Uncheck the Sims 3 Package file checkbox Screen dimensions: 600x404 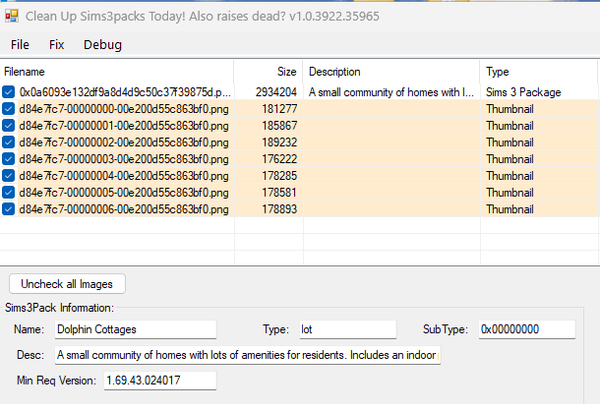pyautogui.click(x=9, y=92)
